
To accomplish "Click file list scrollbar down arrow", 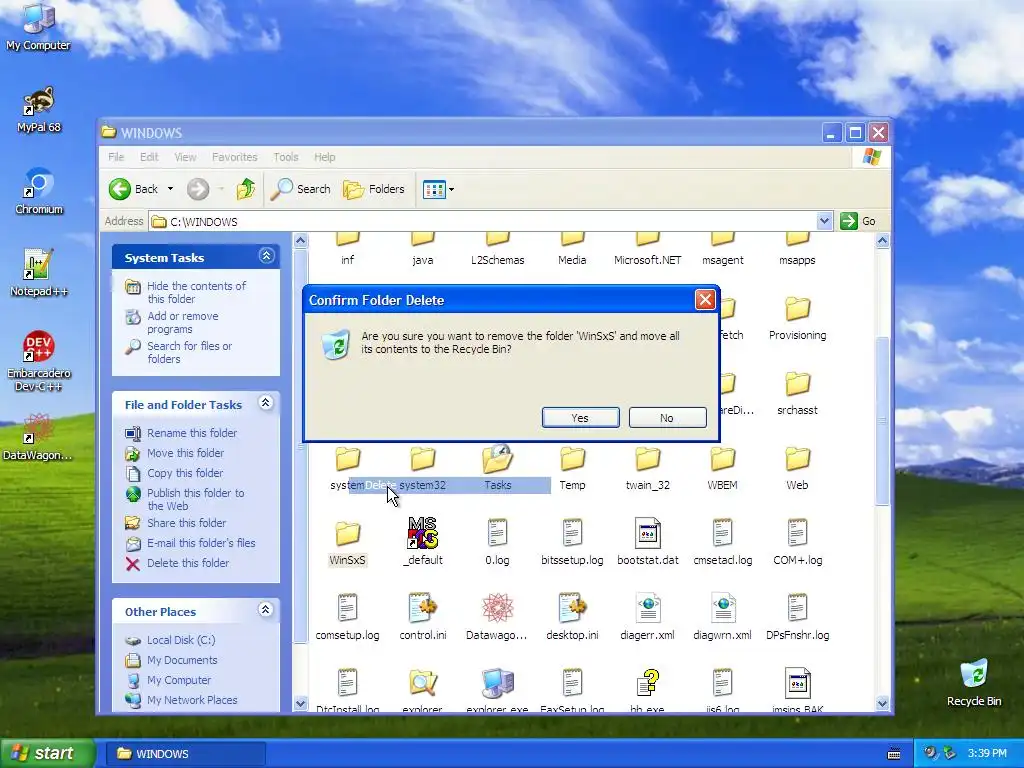I will coord(882,703).
